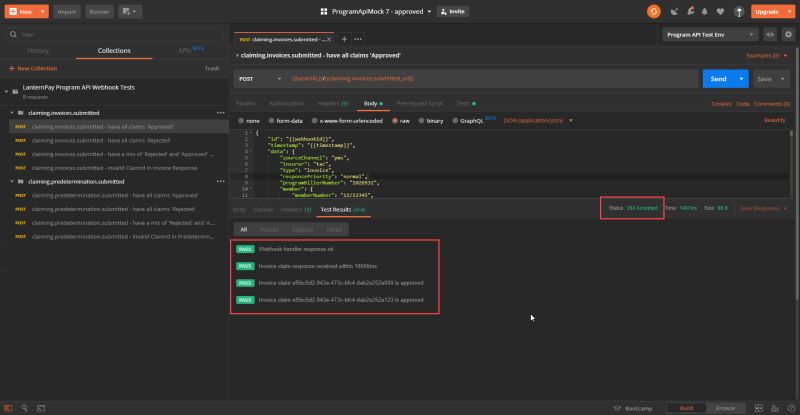Open the JSON (application/json) type dropdown

[x=538, y=121]
